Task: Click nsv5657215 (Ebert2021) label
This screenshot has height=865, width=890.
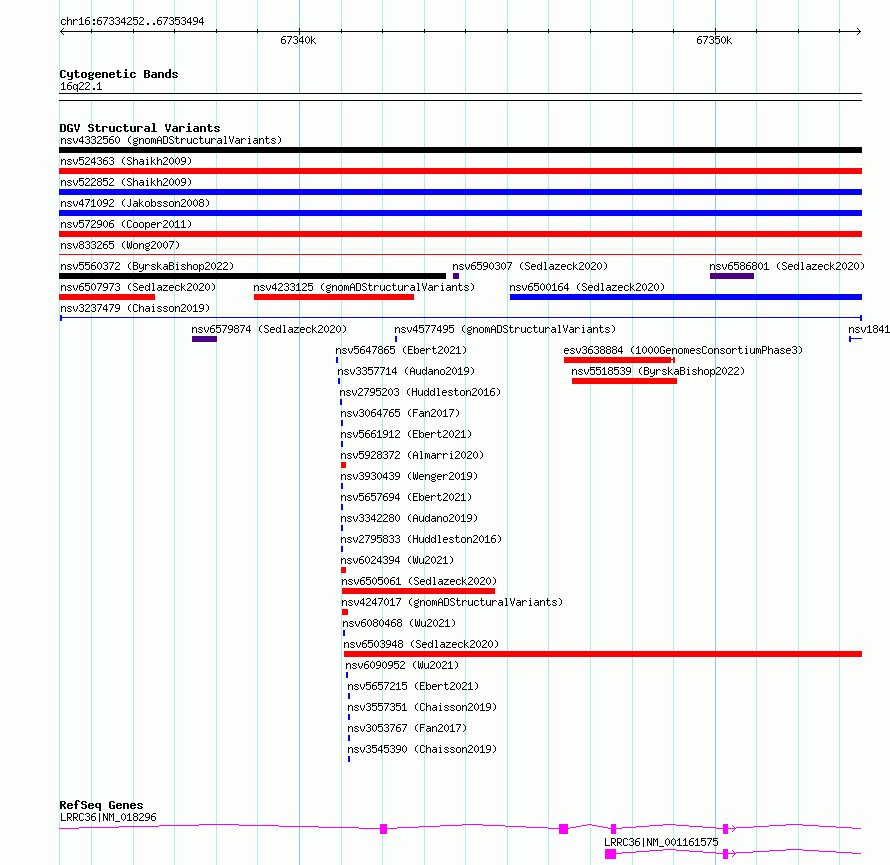Action: [x=413, y=686]
